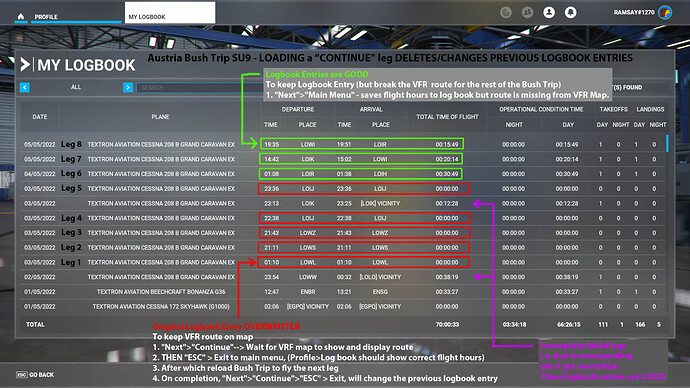690x388 pixels.
Task: Select the Beechcraft Bonanza G36 entry
Action: [x=343, y=292]
